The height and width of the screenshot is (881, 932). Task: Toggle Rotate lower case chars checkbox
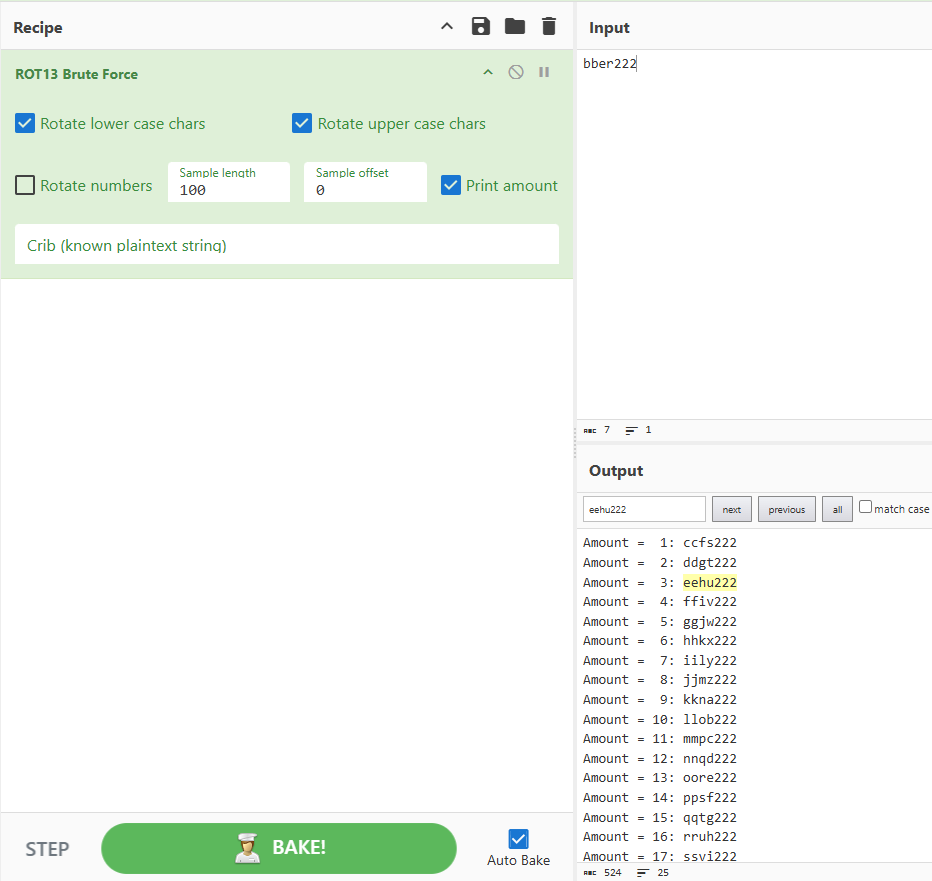(25, 124)
